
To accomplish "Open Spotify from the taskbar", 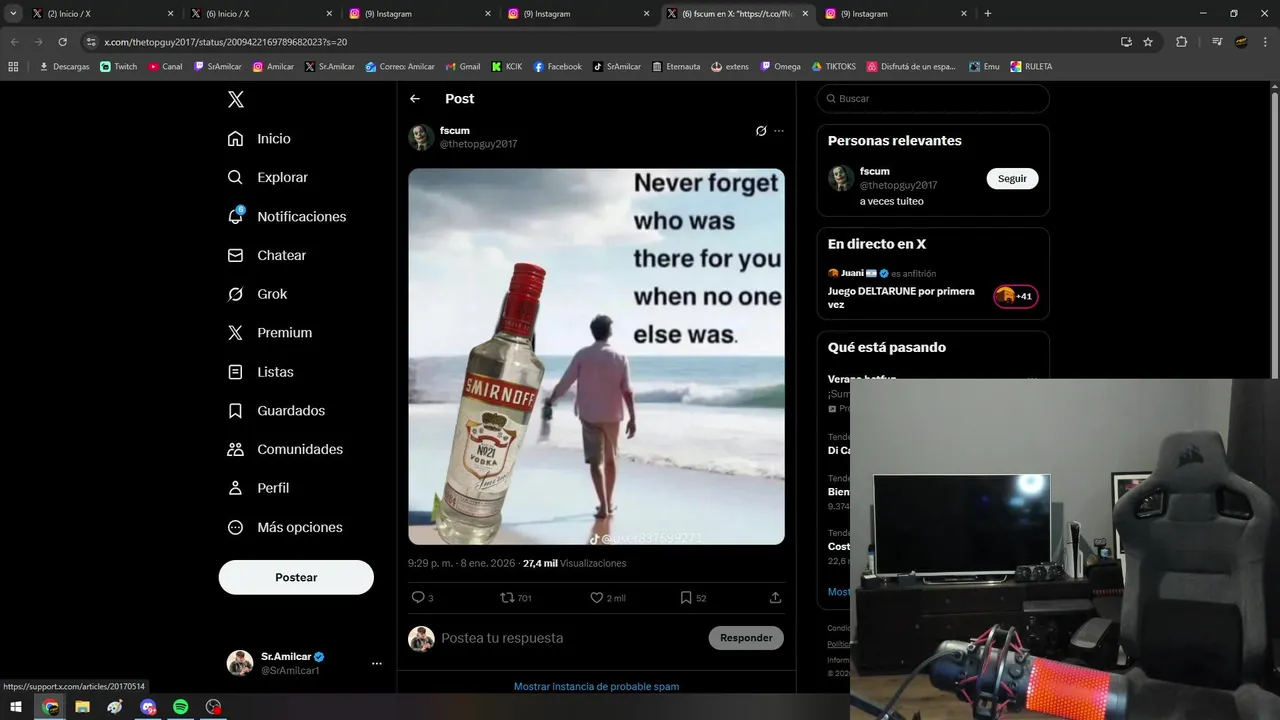I will point(180,707).
